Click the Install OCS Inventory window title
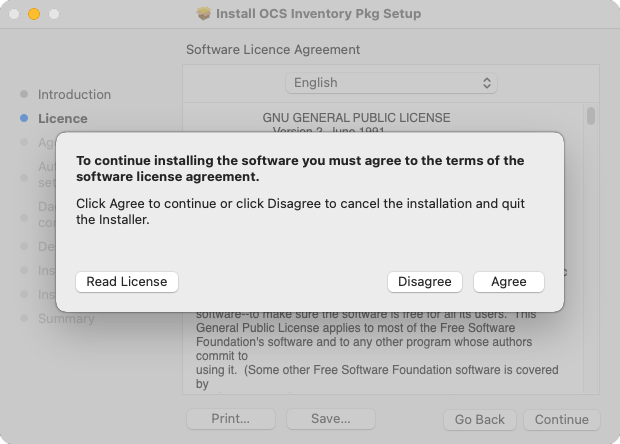 (x=319, y=13)
